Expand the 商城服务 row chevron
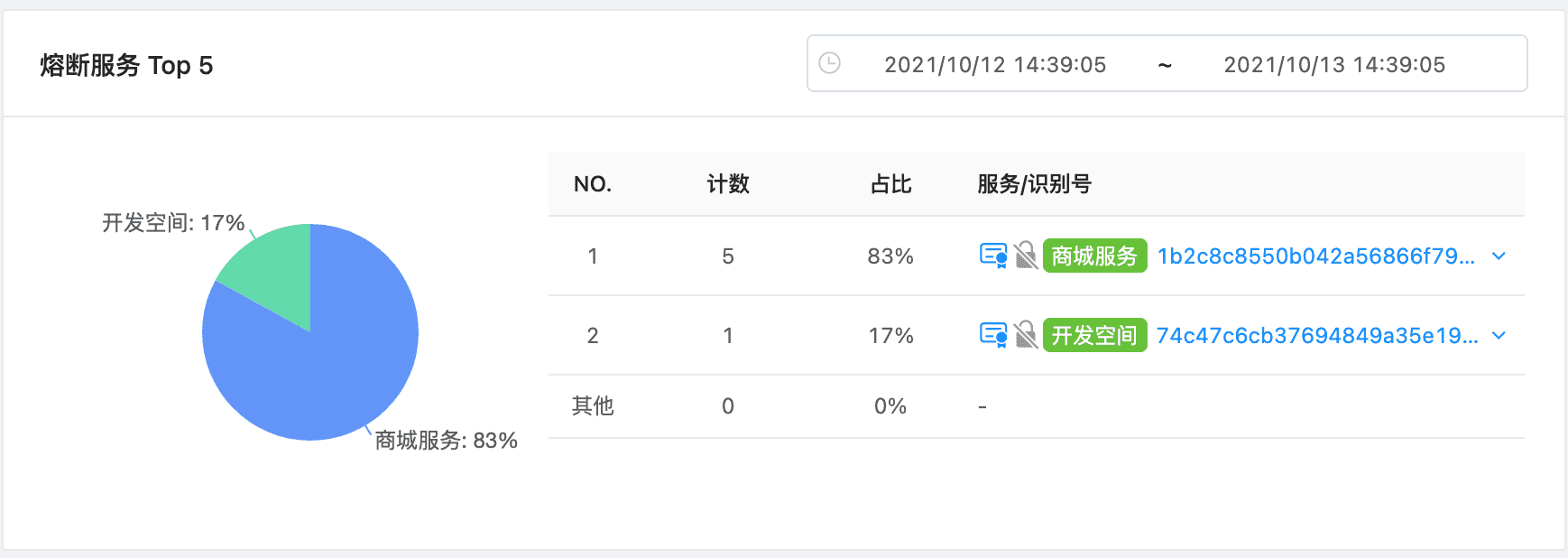Image resolution: width=1568 pixels, height=558 pixels. pyautogui.click(x=1499, y=256)
